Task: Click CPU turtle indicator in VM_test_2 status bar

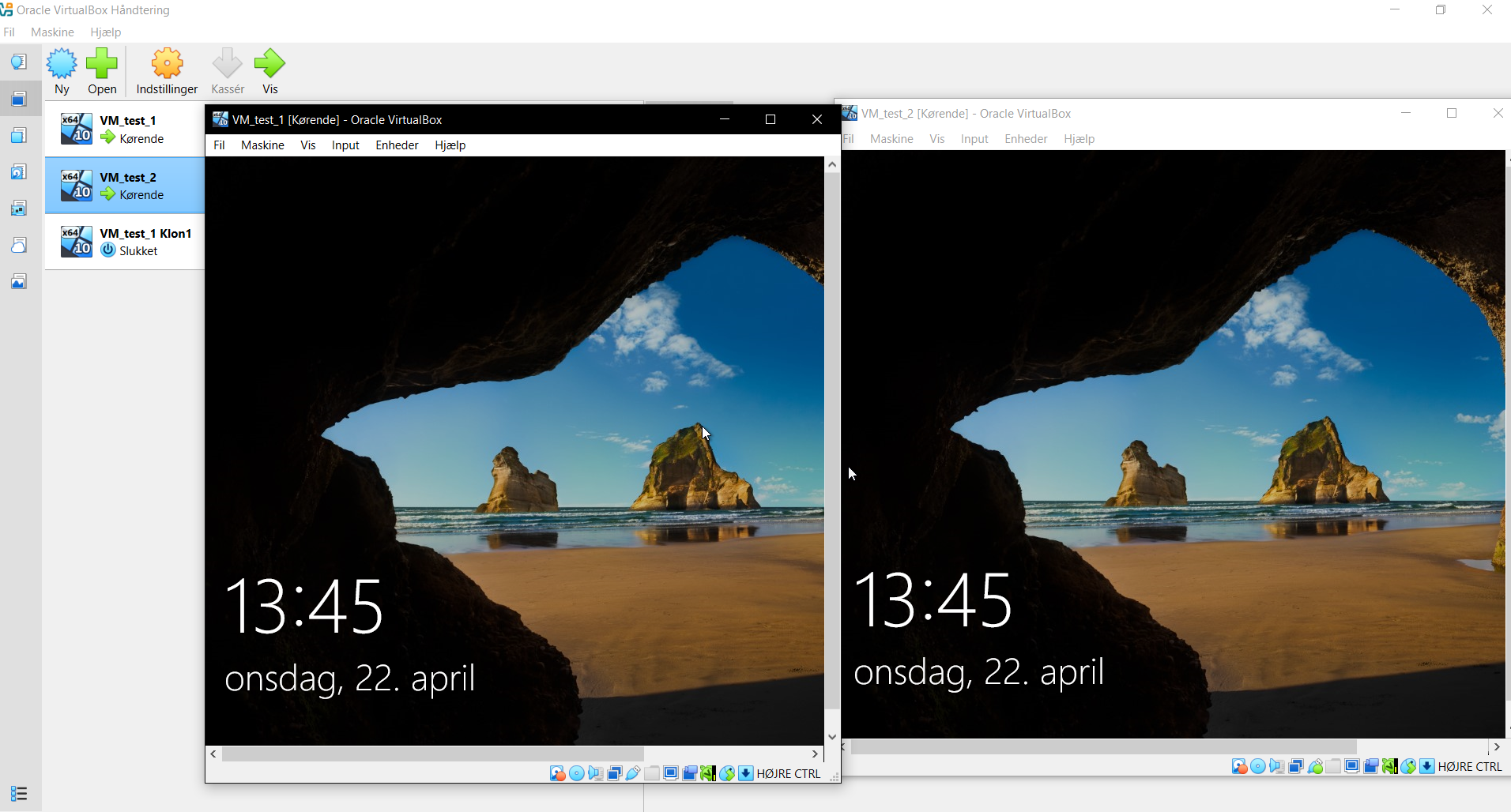Action: [x=1389, y=766]
